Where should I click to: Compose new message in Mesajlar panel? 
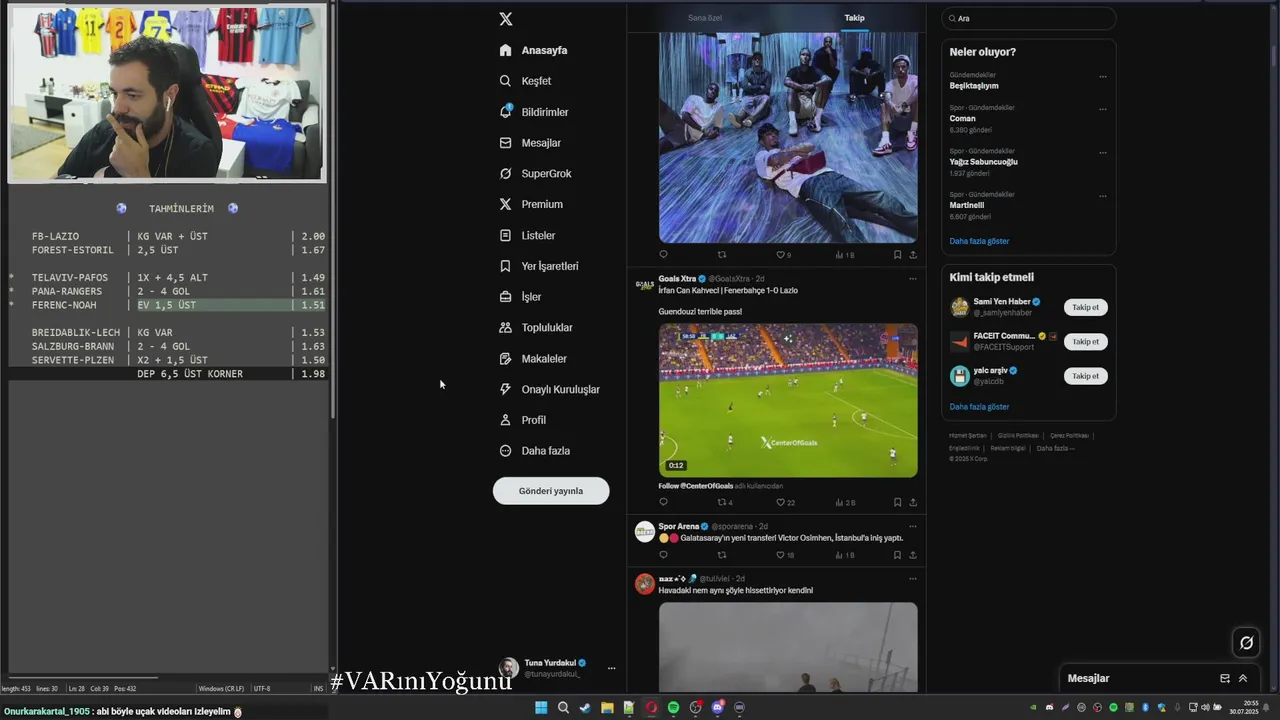(x=1225, y=678)
